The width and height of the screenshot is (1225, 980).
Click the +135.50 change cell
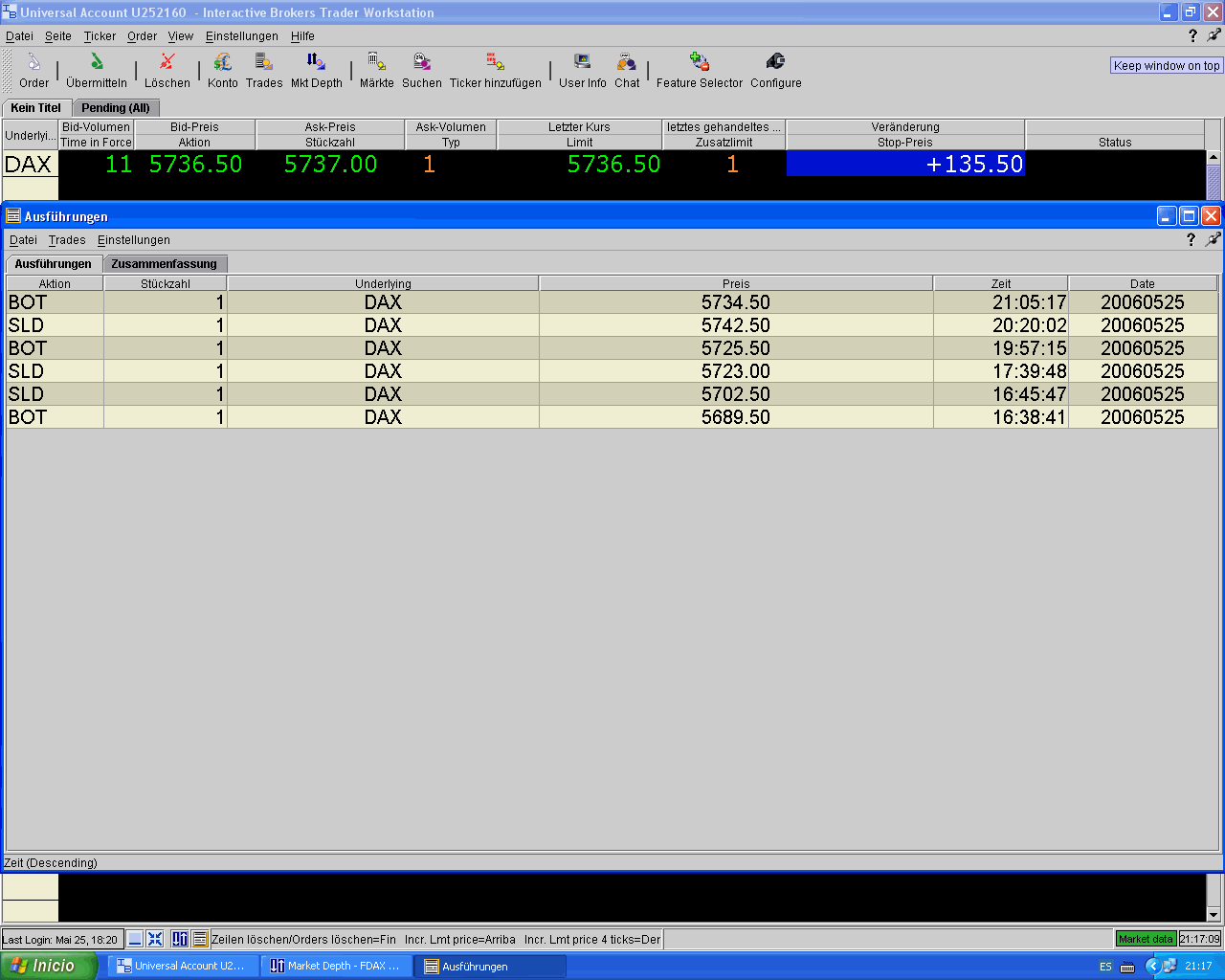905,165
